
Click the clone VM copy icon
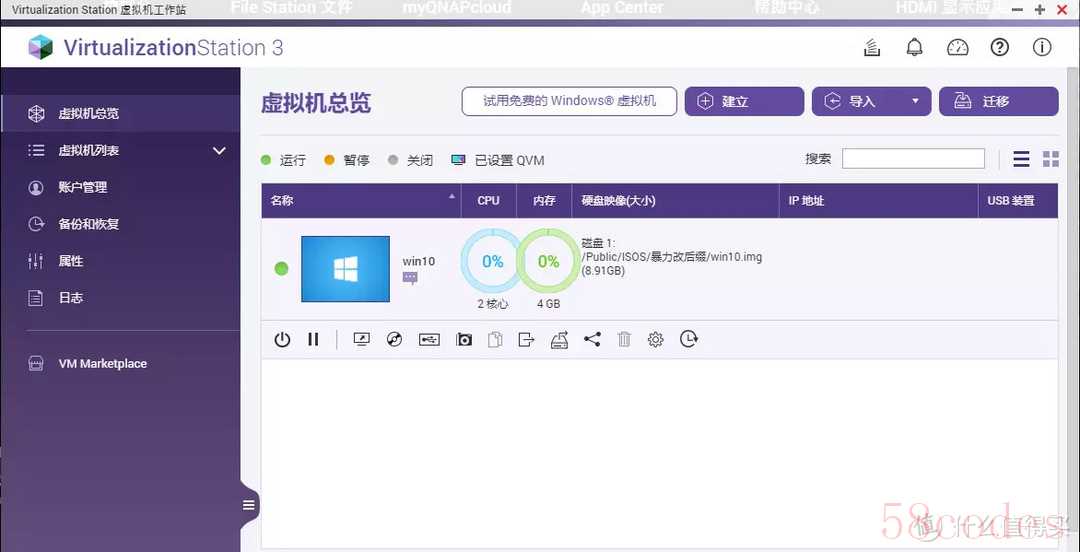495,339
